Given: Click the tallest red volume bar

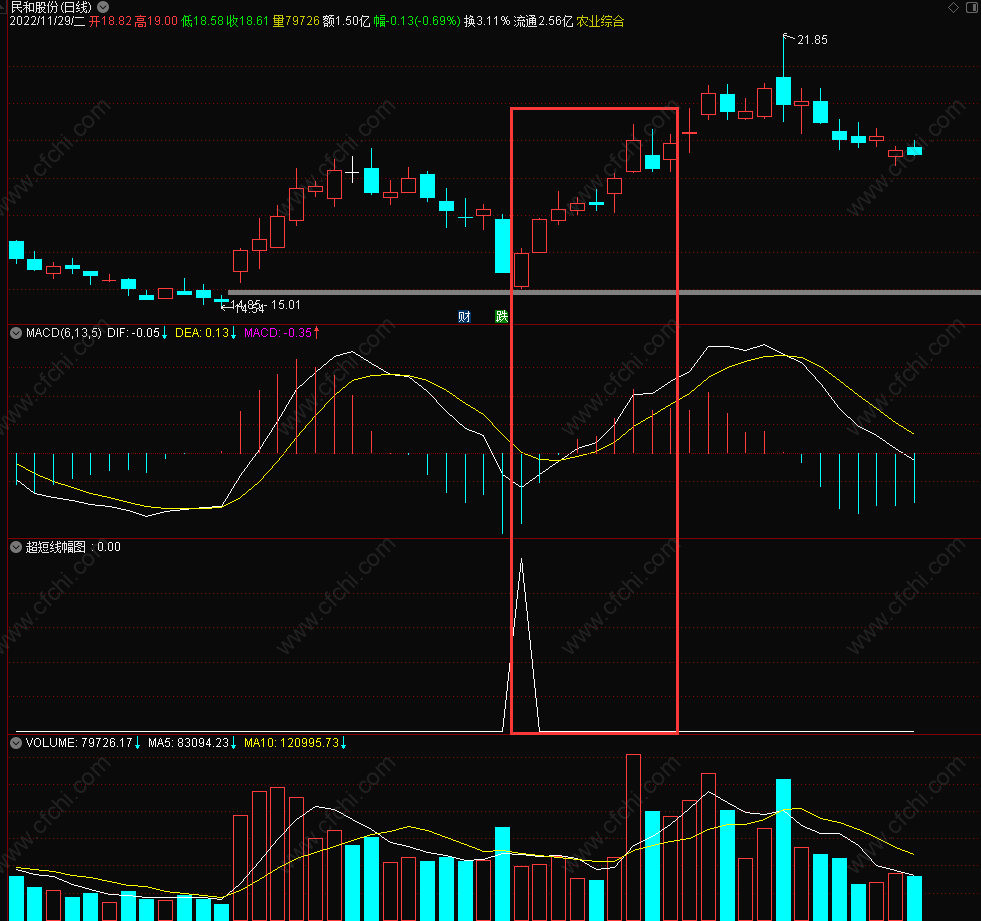Looking at the screenshot, I should (x=633, y=837).
